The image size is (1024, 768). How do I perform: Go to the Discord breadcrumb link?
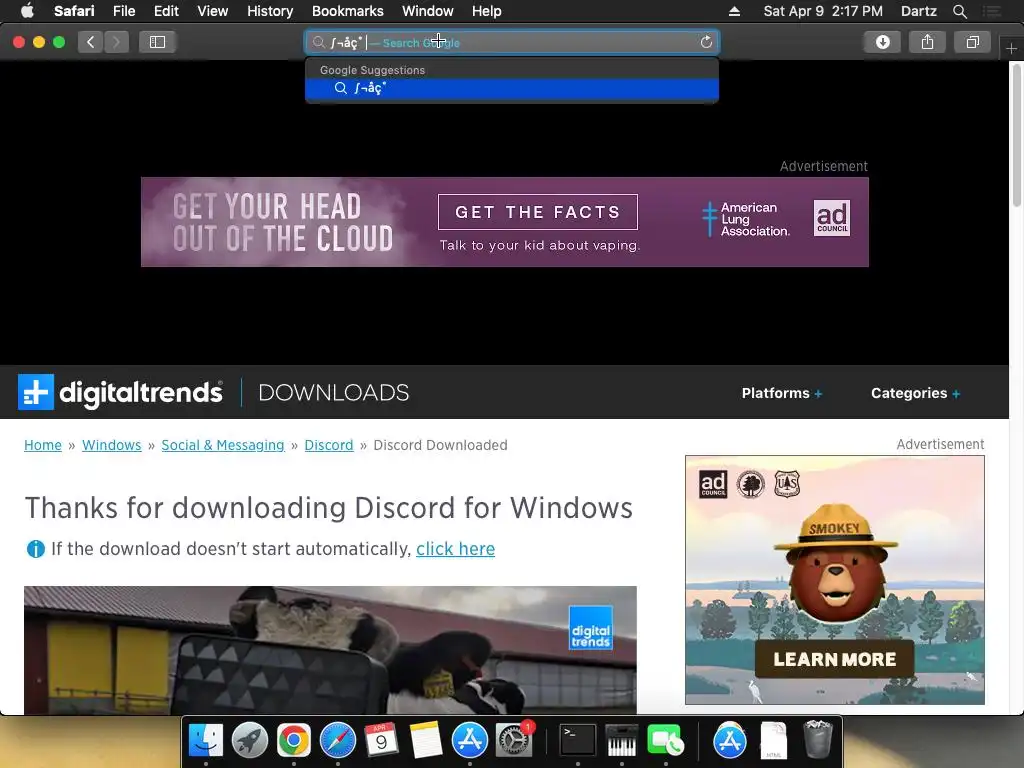pyautogui.click(x=328, y=445)
